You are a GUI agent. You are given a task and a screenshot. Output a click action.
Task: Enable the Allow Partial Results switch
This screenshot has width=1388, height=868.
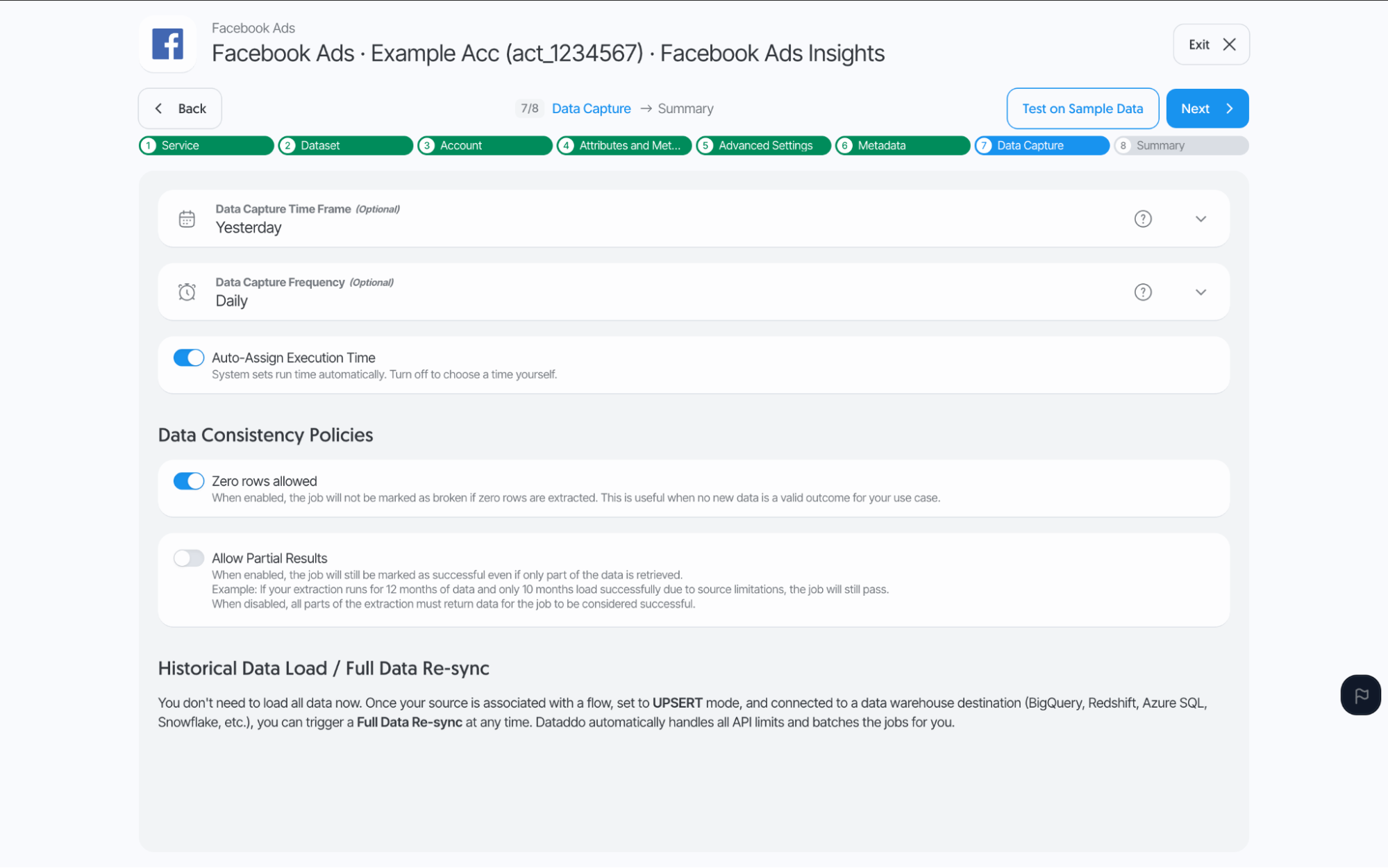tap(188, 558)
